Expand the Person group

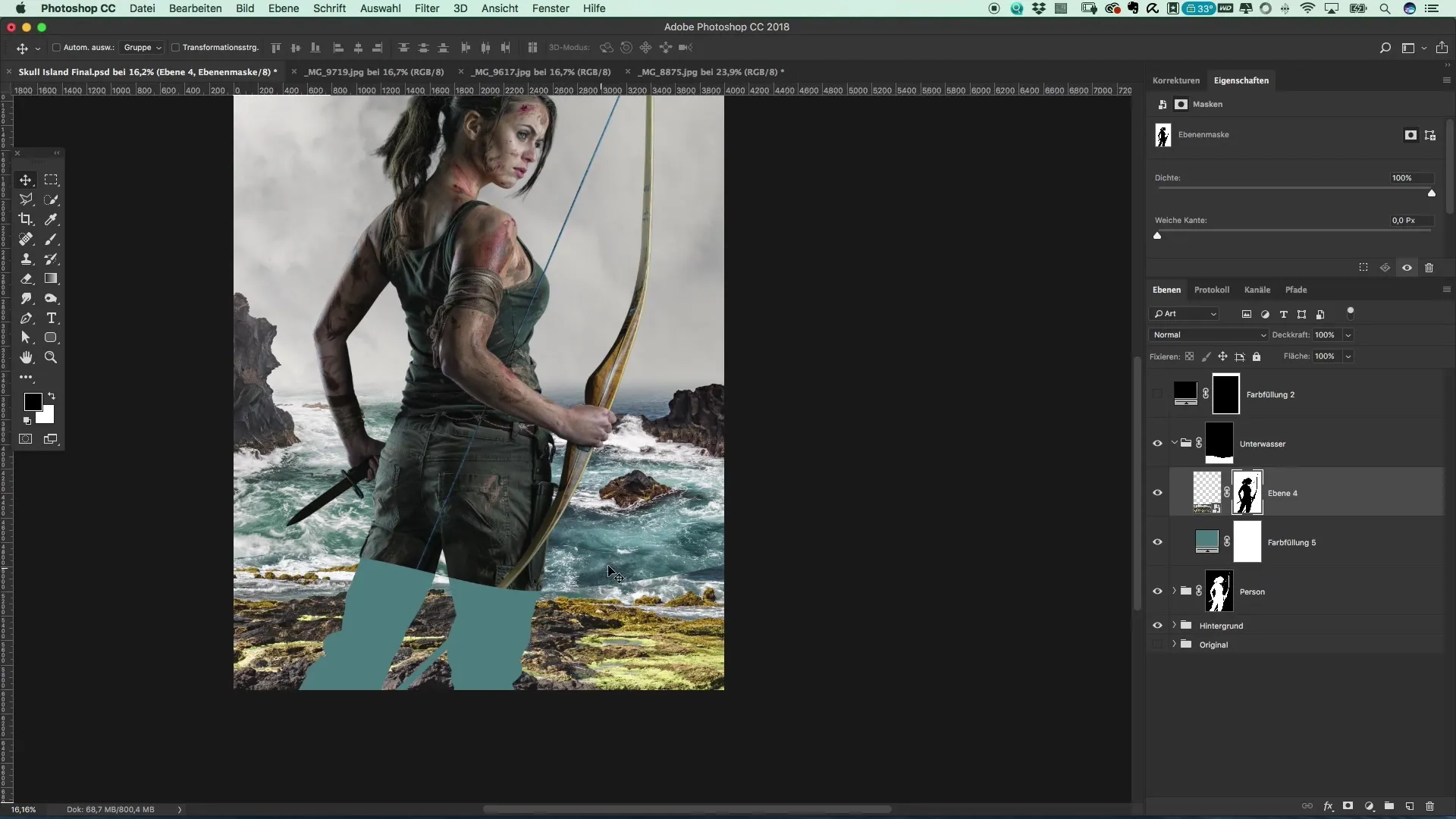point(1175,591)
